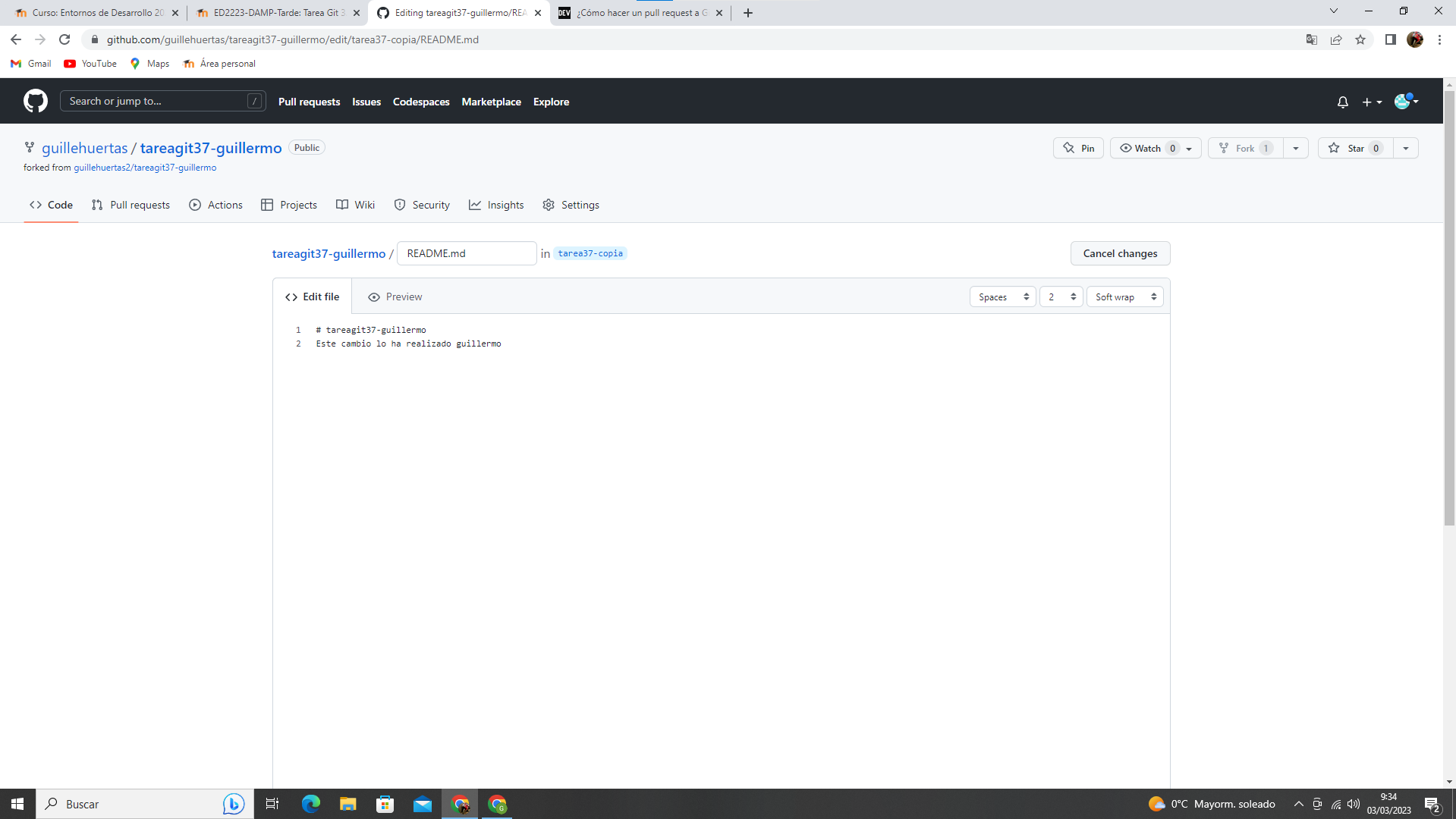Watch the repository
Screen dimensions: 1456x819
click(x=1143, y=148)
